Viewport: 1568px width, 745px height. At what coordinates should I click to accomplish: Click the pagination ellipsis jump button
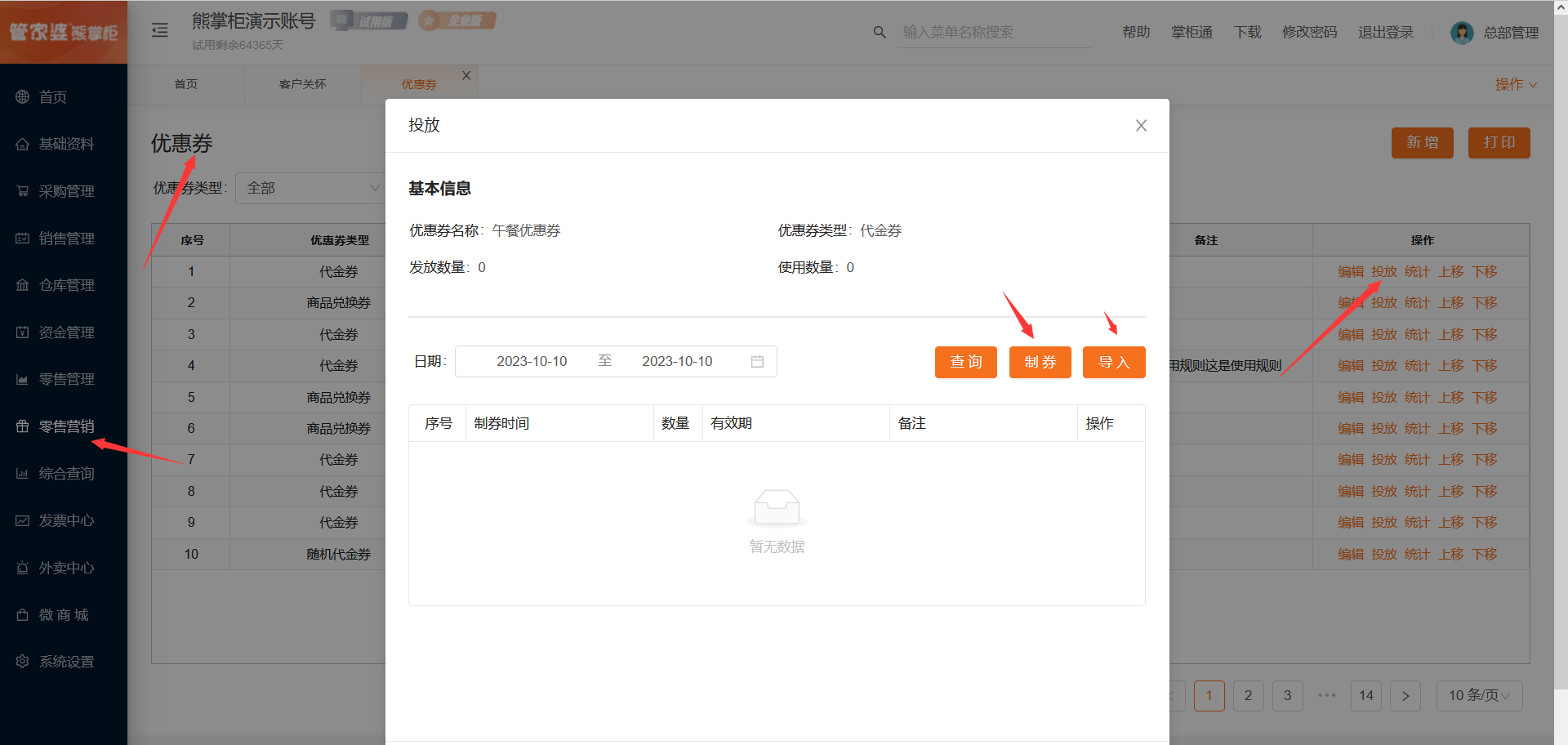pyautogui.click(x=1326, y=696)
